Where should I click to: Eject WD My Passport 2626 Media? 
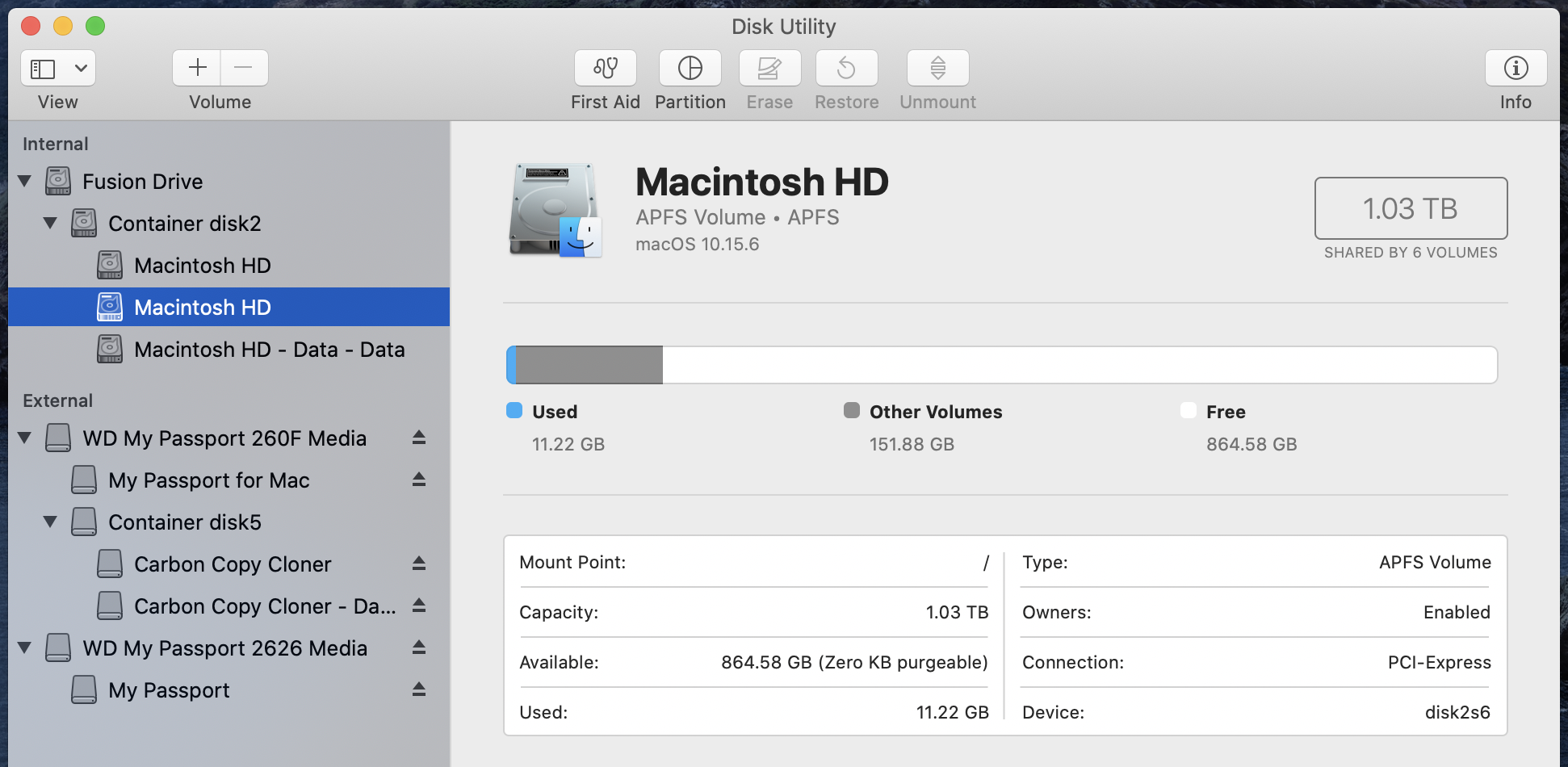point(418,648)
